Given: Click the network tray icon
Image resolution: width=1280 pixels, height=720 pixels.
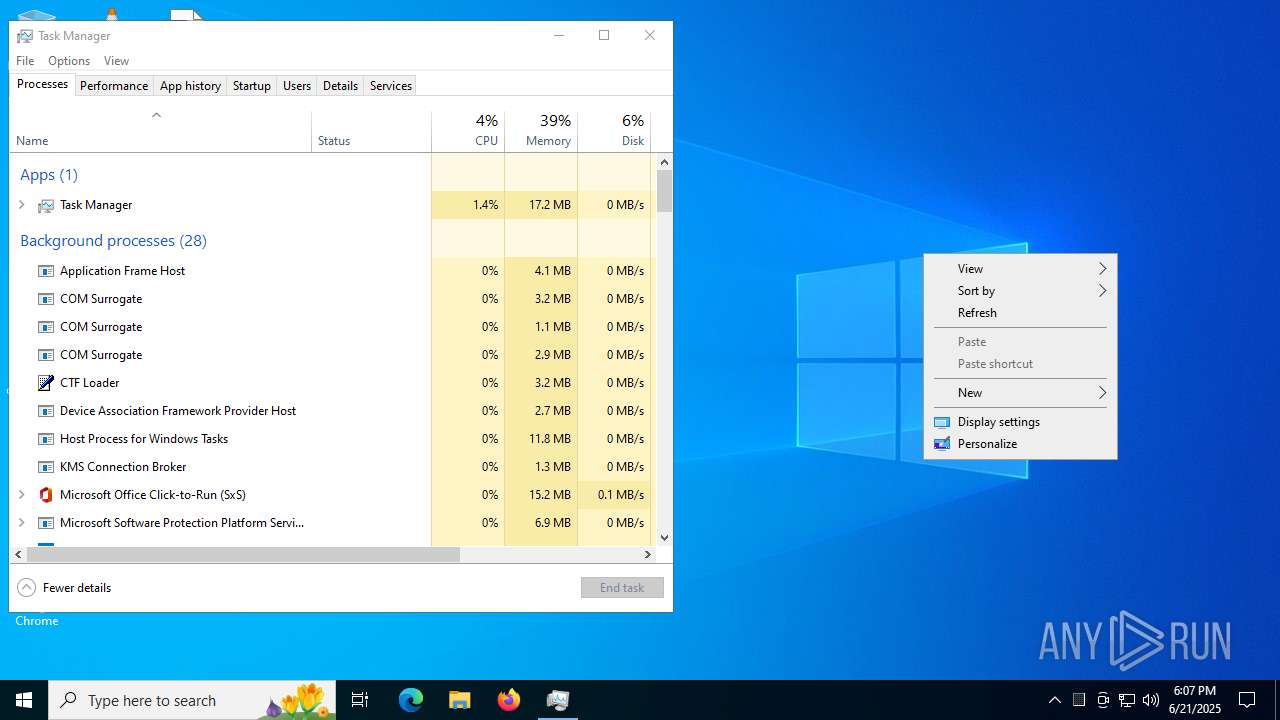Looking at the screenshot, I should pos(1127,700).
